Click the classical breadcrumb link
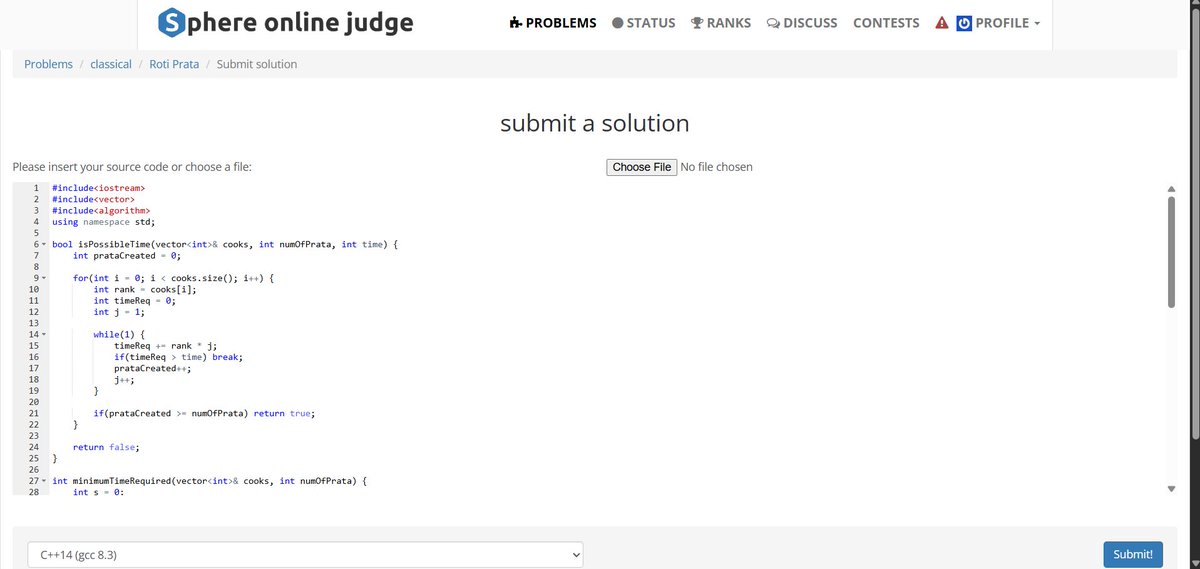 click(111, 64)
